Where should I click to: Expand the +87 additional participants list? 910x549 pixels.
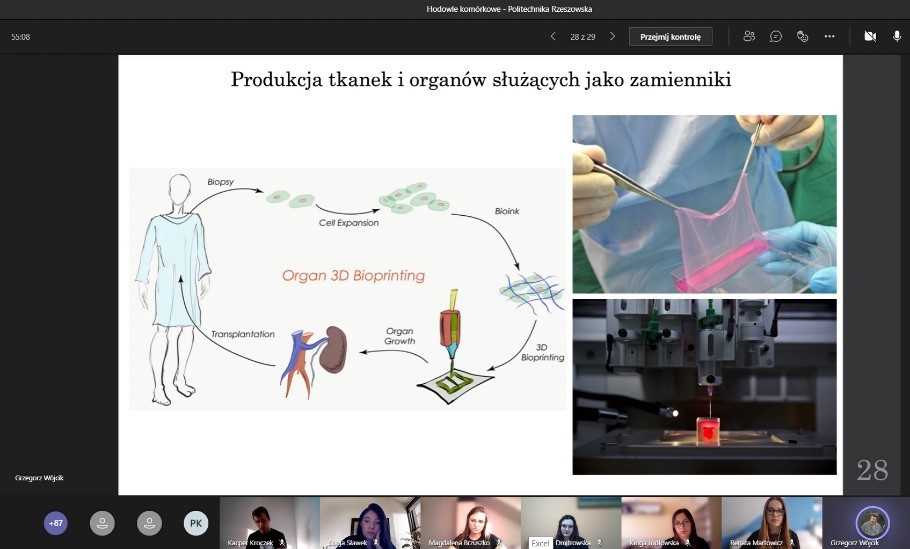tap(56, 523)
